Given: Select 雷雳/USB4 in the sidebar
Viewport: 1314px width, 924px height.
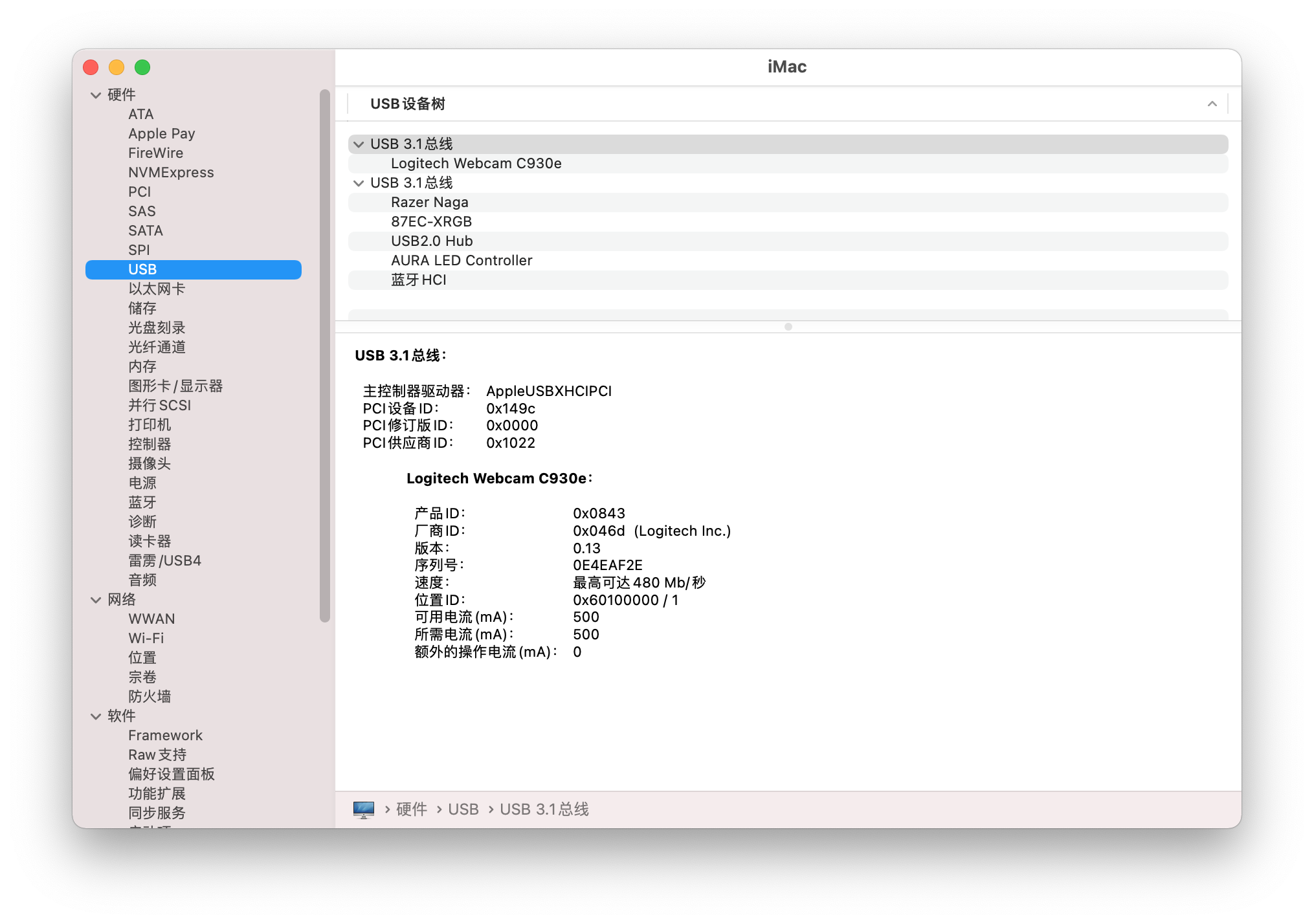Looking at the screenshot, I should [x=164, y=561].
